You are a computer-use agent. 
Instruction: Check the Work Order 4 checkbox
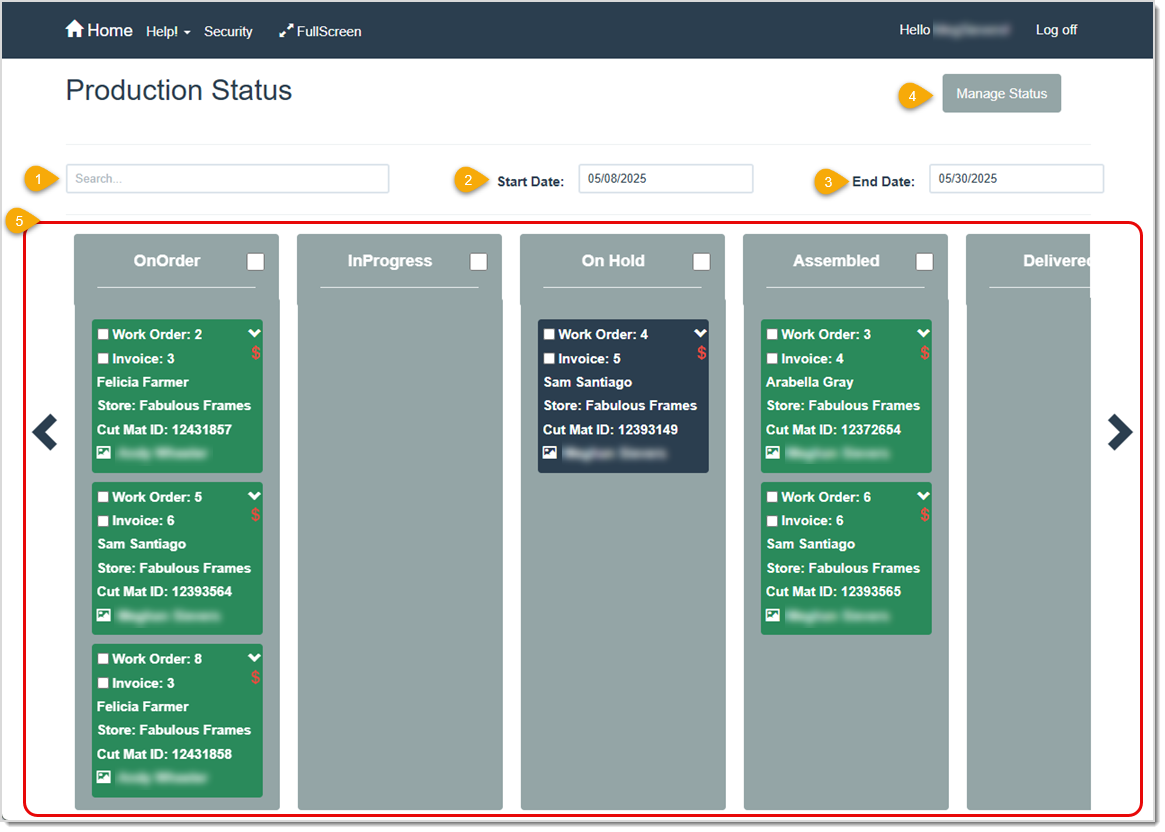(548, 333)
